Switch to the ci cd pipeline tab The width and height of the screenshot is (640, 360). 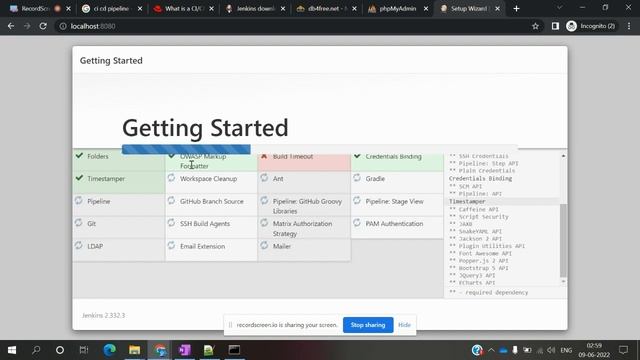coord(111,9)
